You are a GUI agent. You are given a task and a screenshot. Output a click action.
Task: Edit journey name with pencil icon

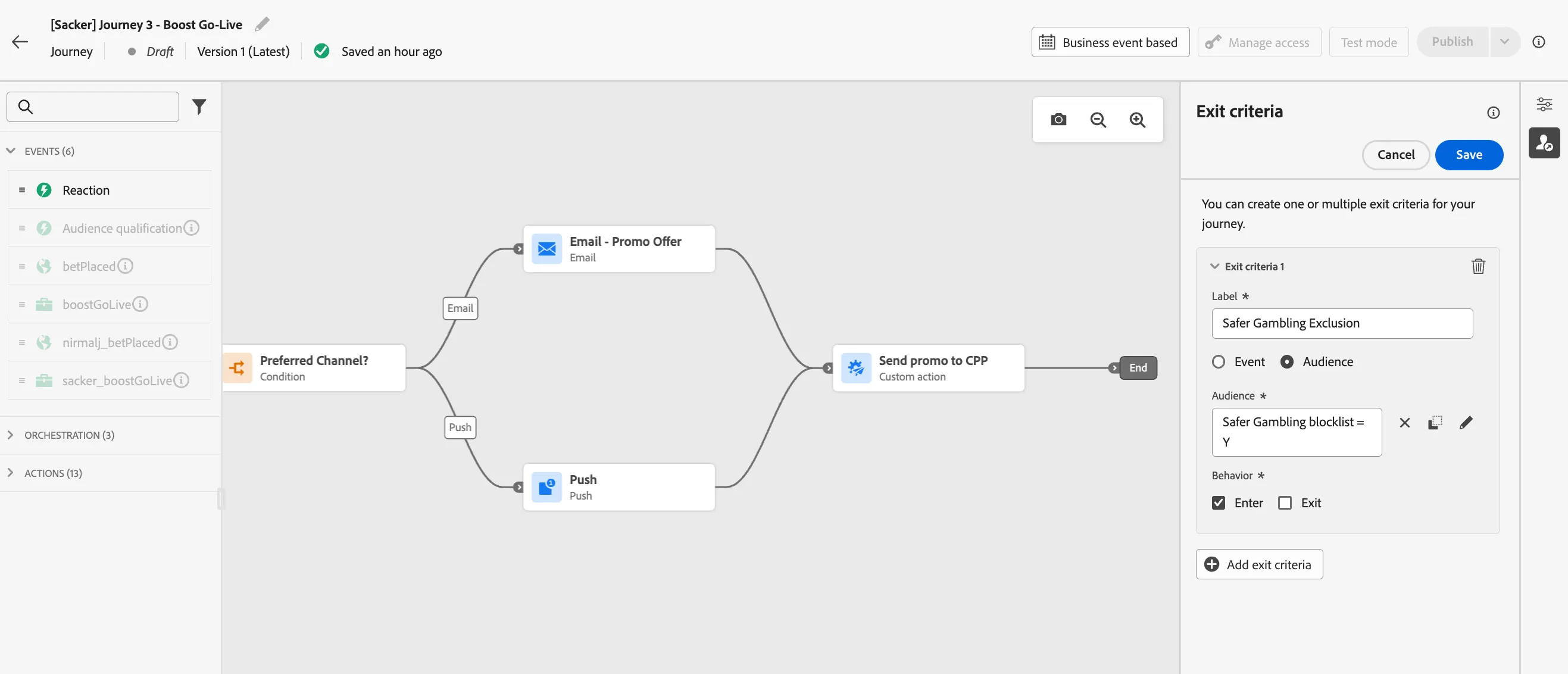262,24
